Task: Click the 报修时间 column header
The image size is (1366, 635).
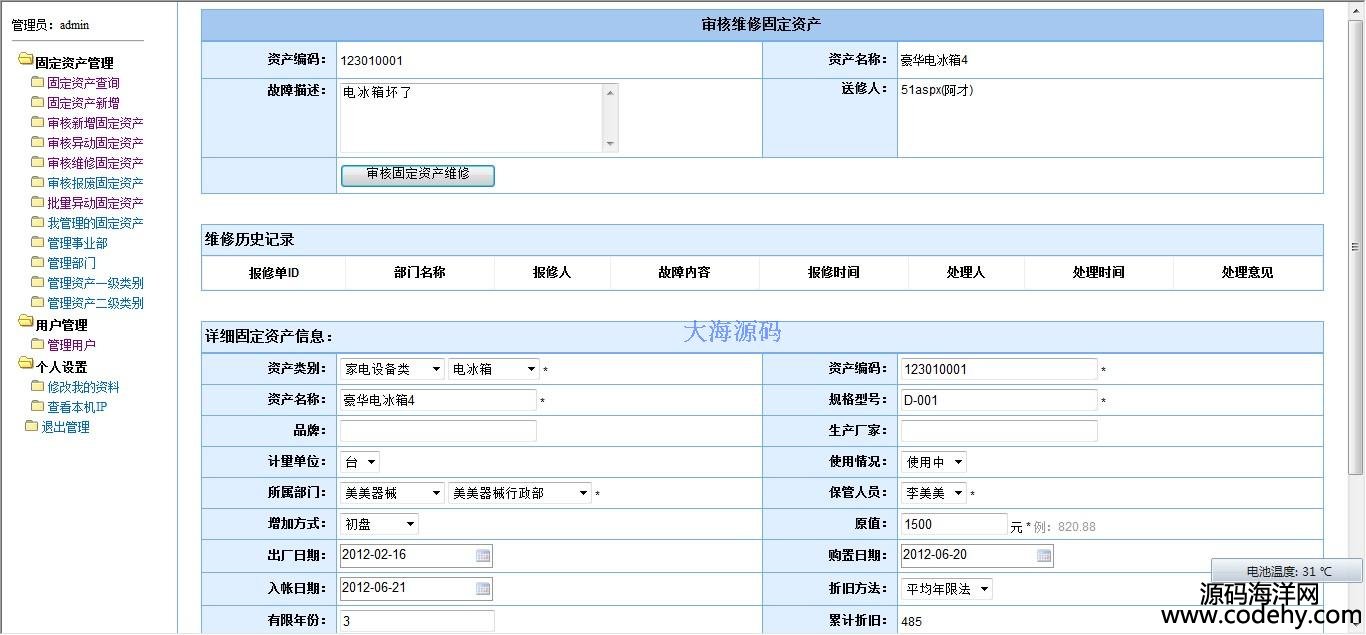Action: coord(834,272)
